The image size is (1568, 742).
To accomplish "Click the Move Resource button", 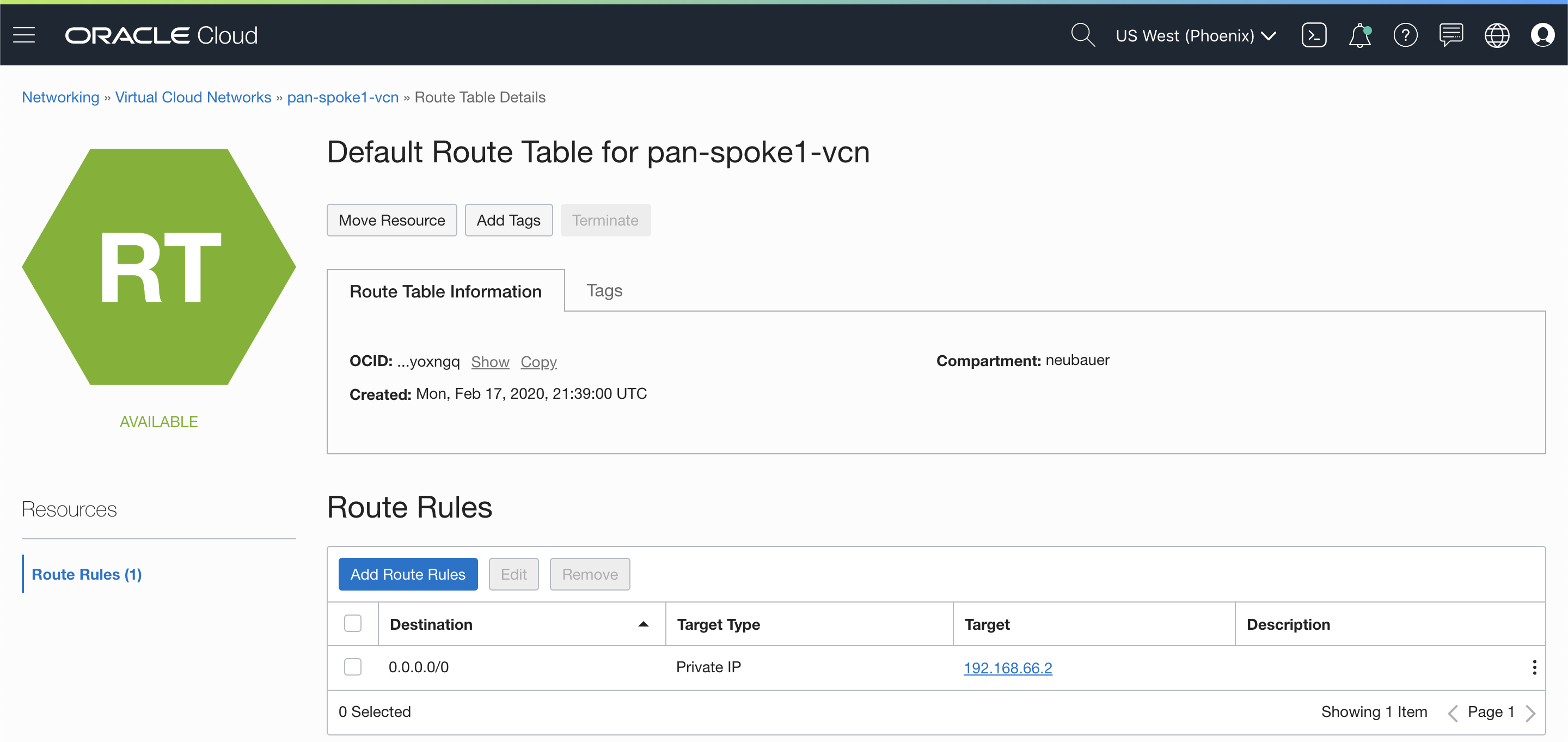I will pos(391,220).
